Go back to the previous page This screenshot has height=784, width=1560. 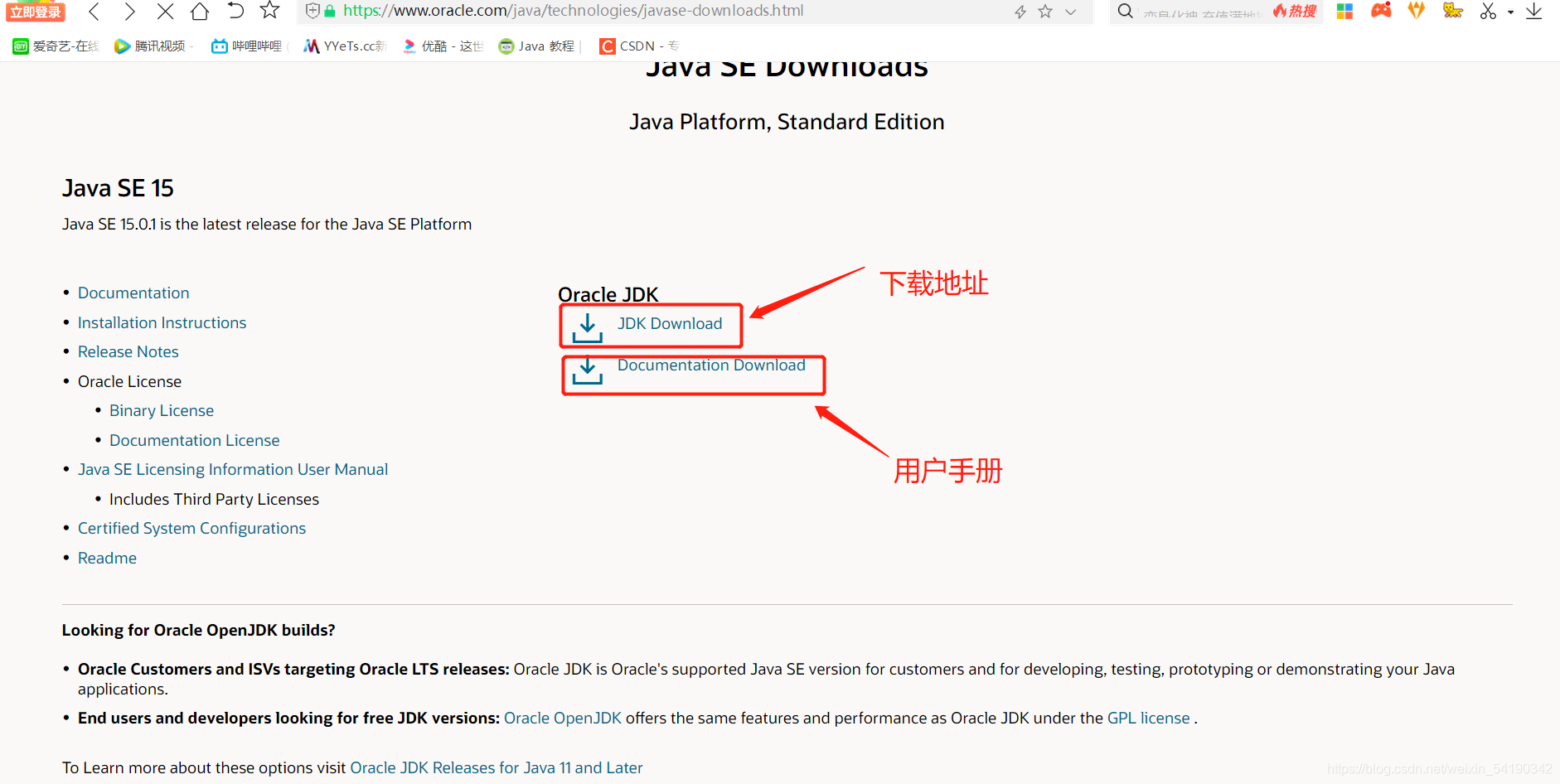click(x=94, y=12)
